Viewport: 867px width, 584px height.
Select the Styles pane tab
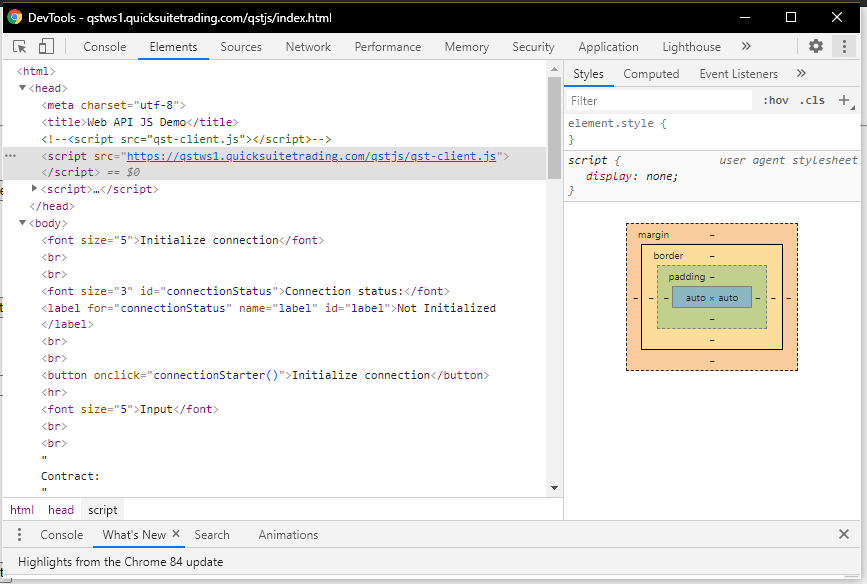tap(588, 74)
